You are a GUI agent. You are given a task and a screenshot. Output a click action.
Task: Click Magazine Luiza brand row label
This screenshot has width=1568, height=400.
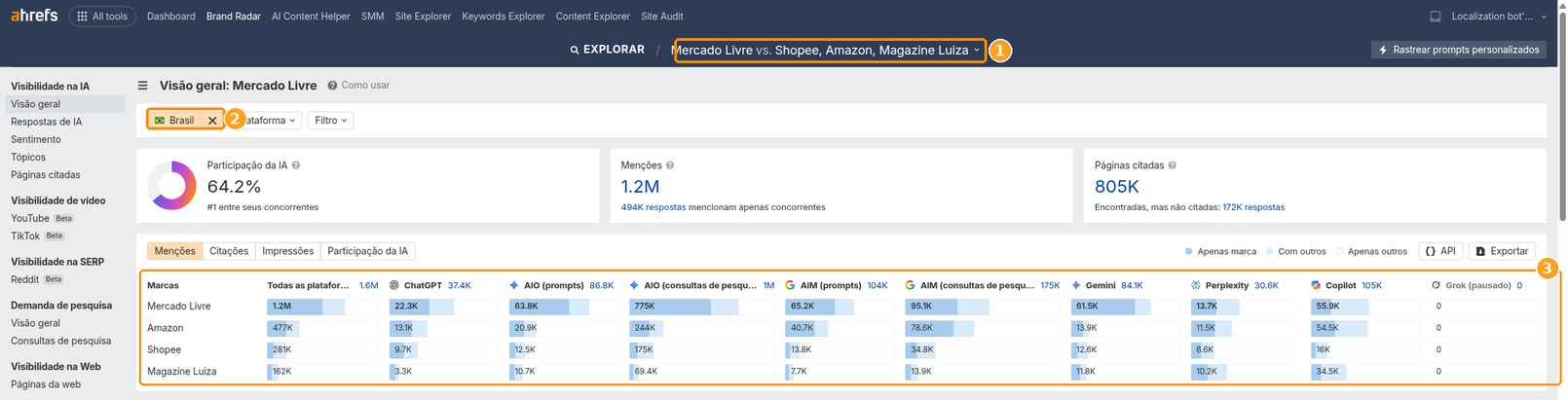(x=182, y=372)
